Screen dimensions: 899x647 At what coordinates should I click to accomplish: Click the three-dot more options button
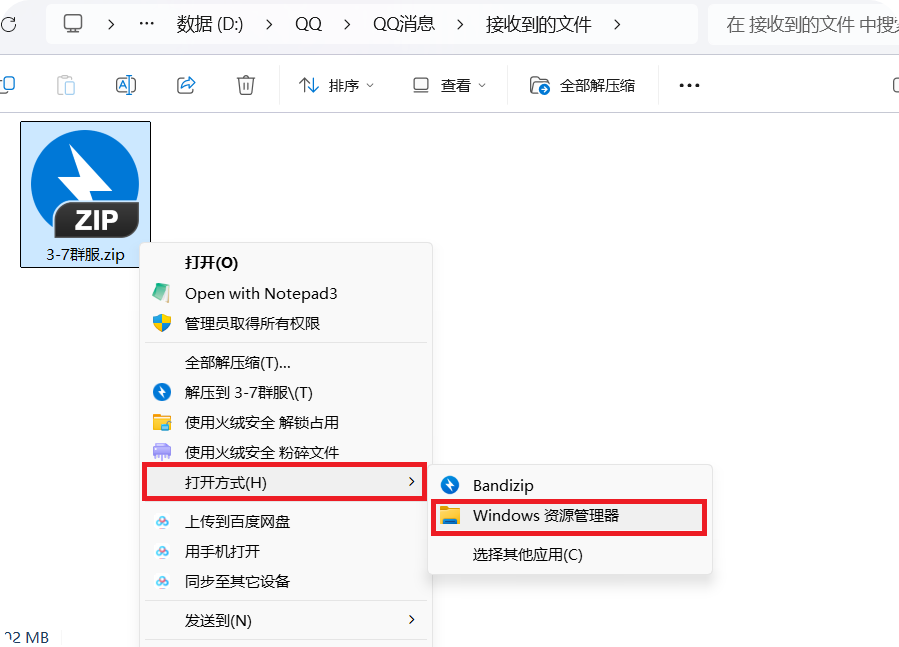point(689,85)
